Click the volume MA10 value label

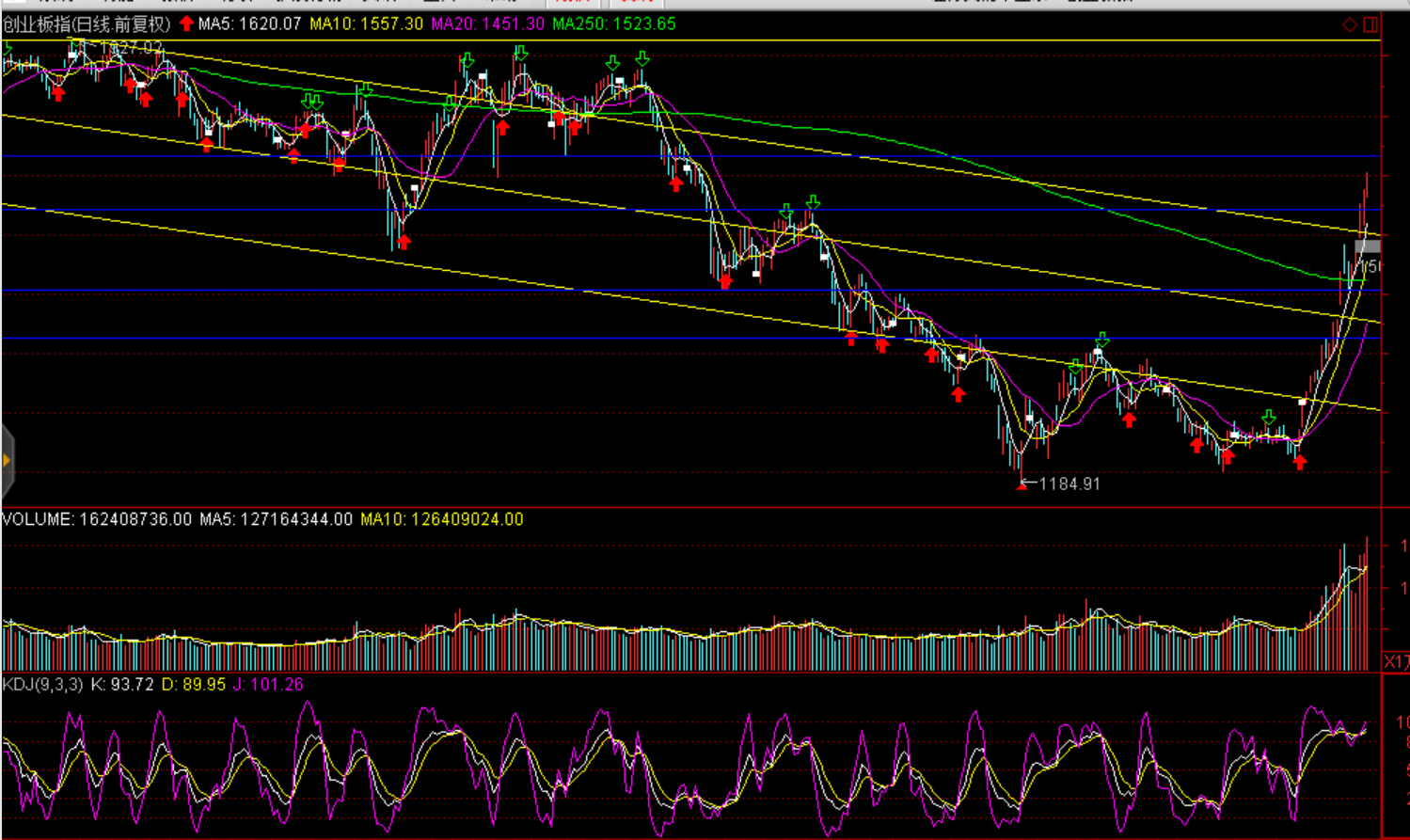click(x=441, y=519)
